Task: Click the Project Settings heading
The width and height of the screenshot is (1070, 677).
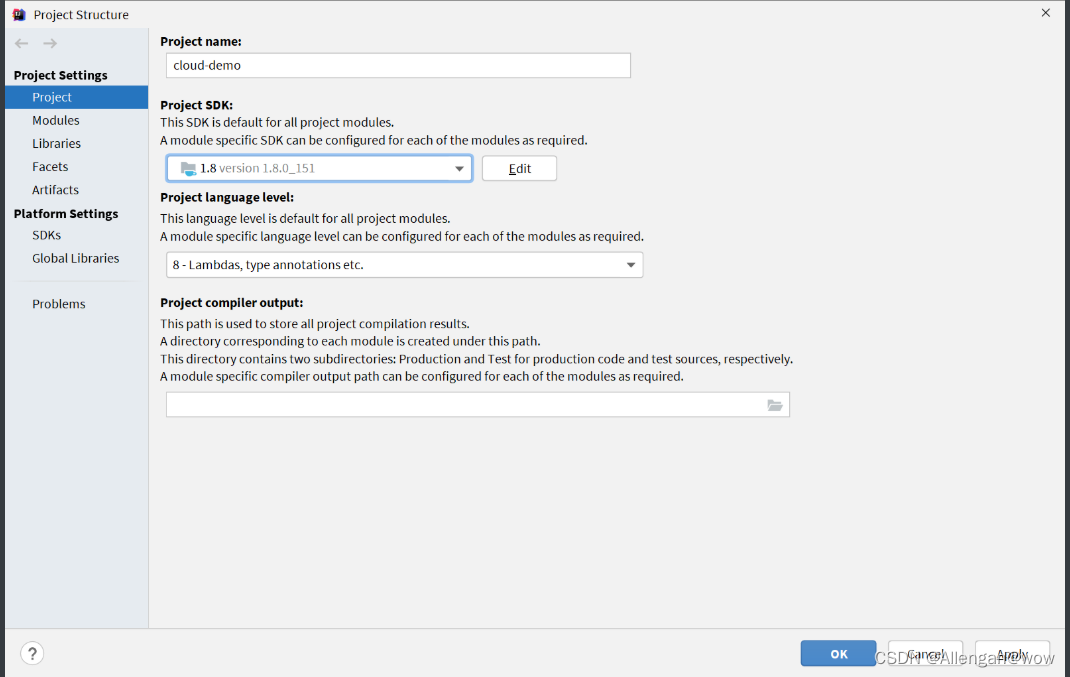Action: click(x=61, y=75)
